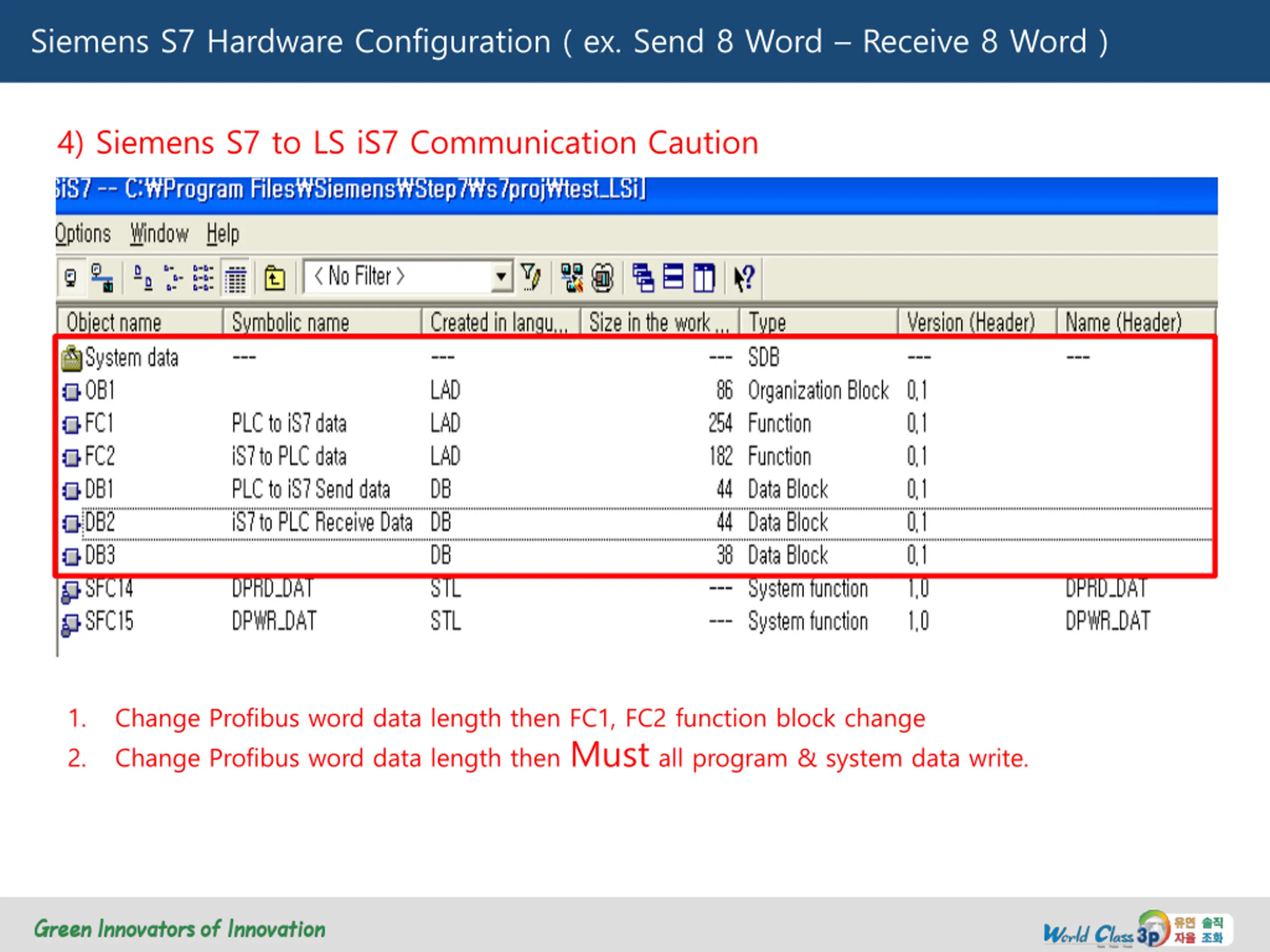Click the 'OB1' object name
The width and height of the screenshot is (1270, 952).
click(x=100, y=391)
